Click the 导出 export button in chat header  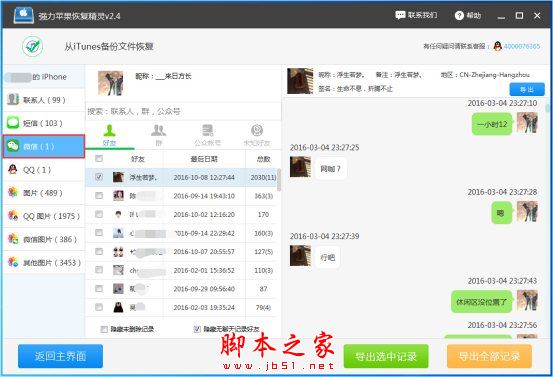click(x=527, y=89)
